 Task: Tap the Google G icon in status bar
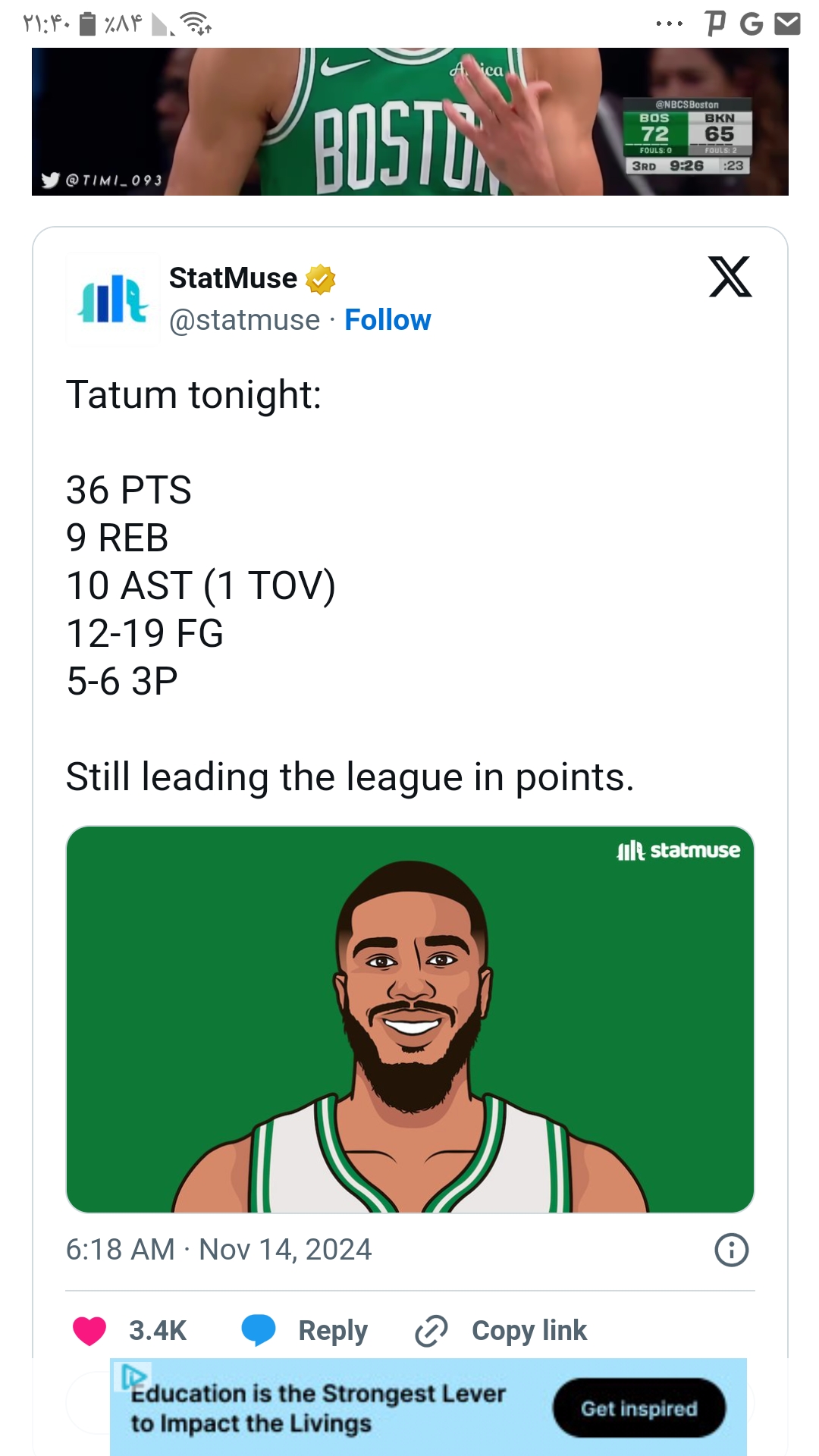[x=751, y=24]
